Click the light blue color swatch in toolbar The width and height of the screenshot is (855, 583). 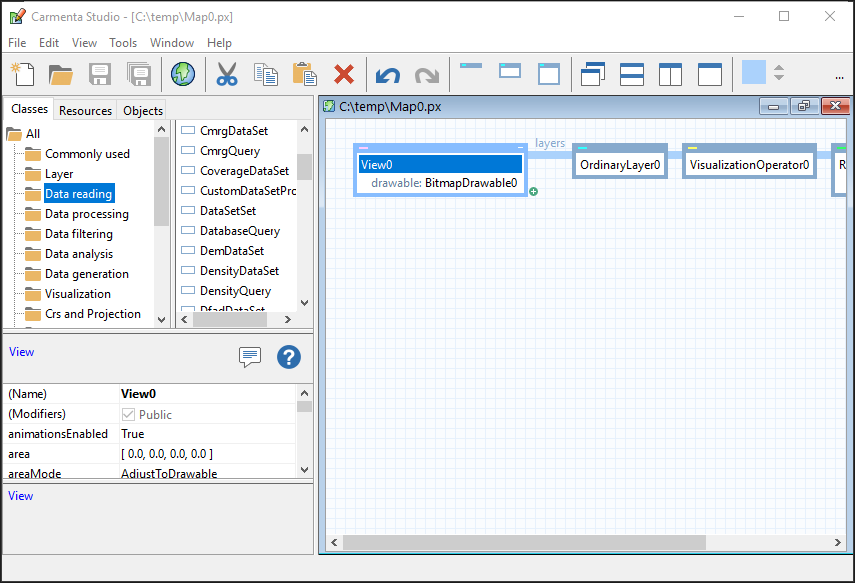pos(753,73)
